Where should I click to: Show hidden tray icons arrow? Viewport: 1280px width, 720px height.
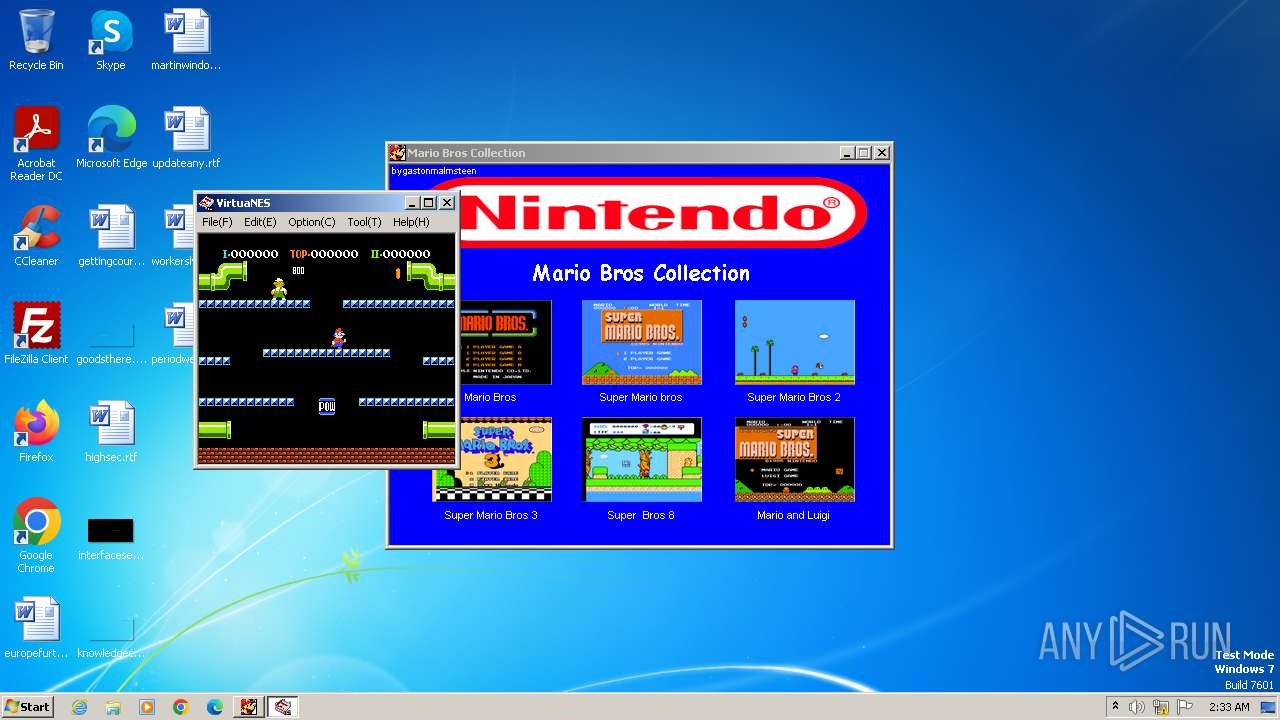pos(1115,706)
